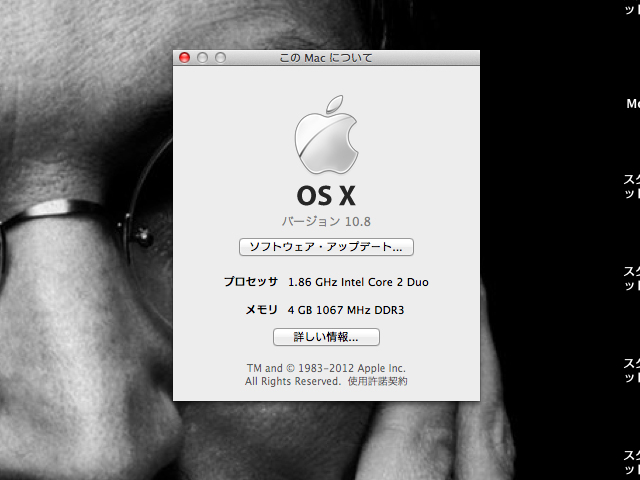Open ソフトウェア・アップデート button

[x=326, y=247]
